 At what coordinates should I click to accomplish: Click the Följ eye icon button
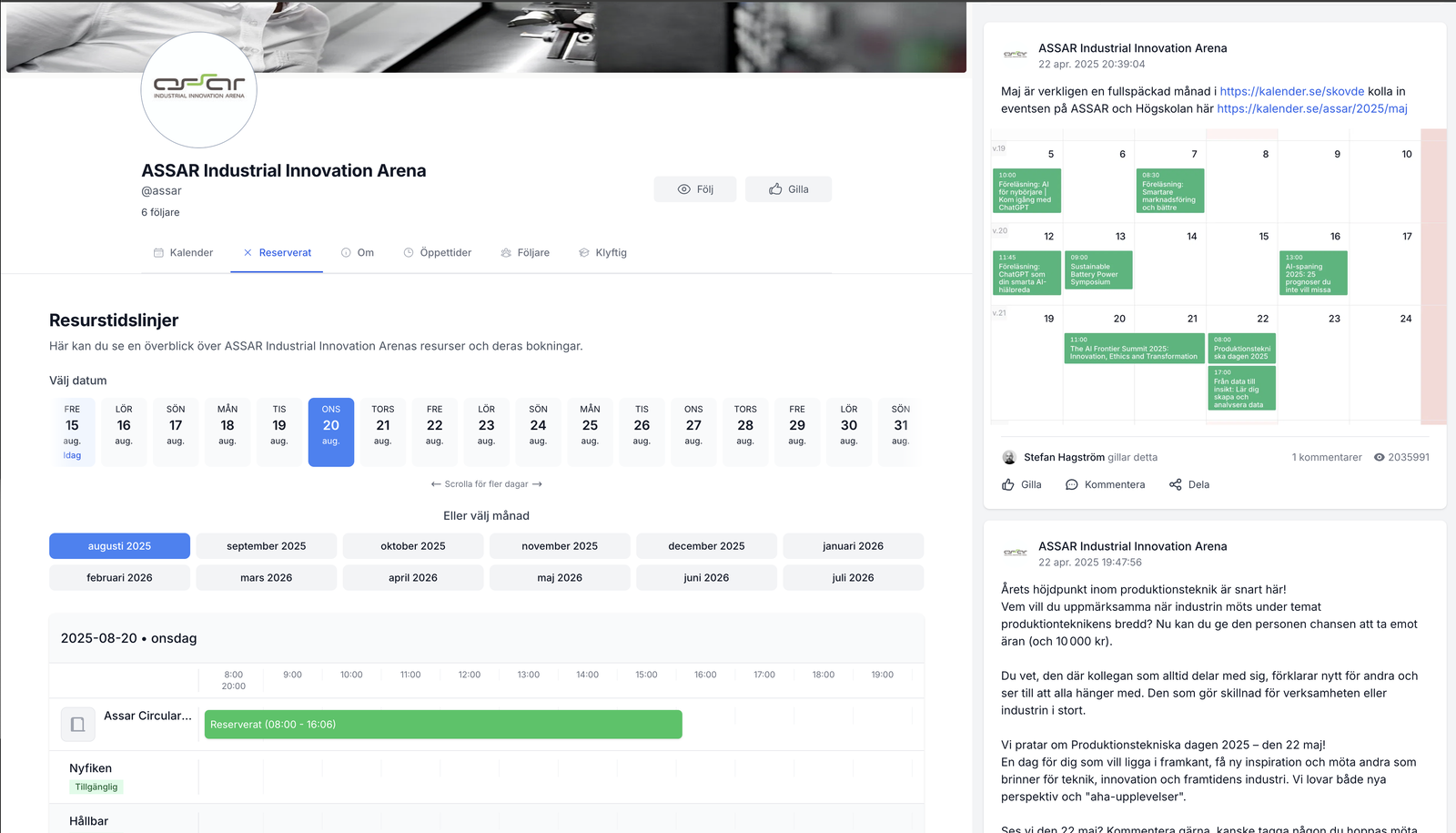(x=684, y=189)
